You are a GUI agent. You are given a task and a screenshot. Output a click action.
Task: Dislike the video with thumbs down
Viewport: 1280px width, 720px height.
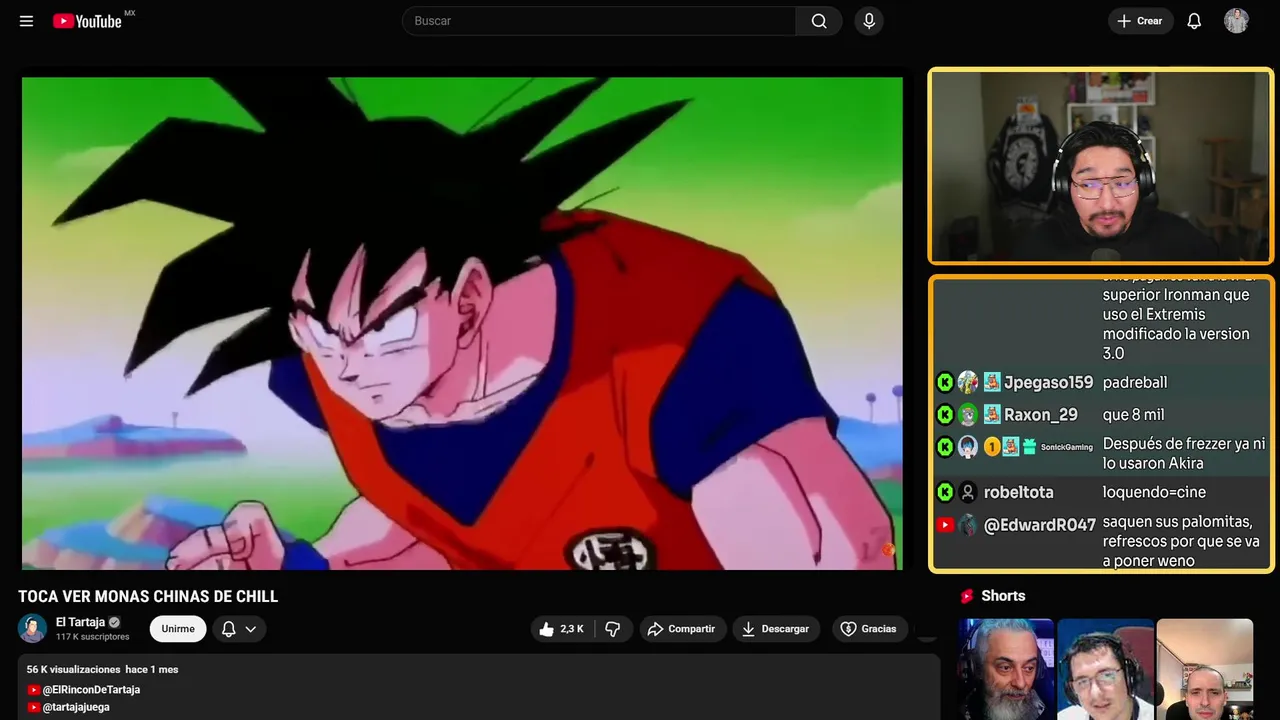click(613, 629)
